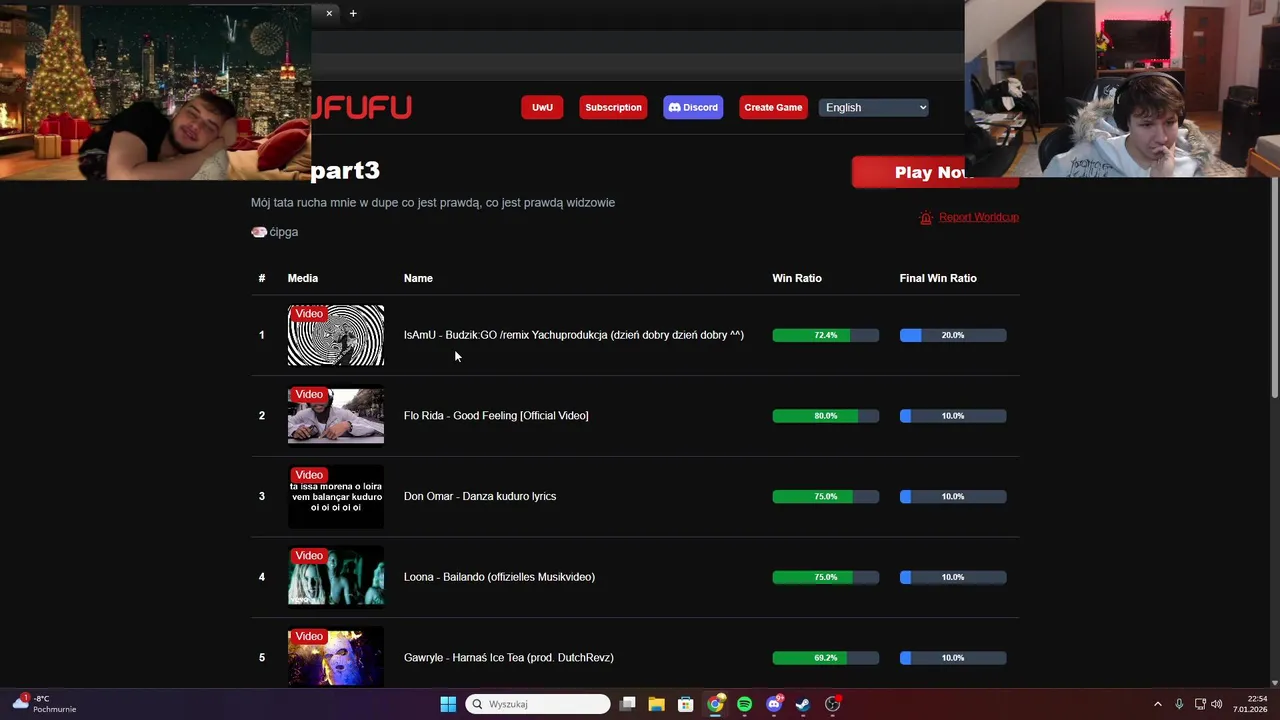This screenshot has height=720, width=1280.
Task: Click the Report Worldcup link
Action: click(x=978, y=217)
